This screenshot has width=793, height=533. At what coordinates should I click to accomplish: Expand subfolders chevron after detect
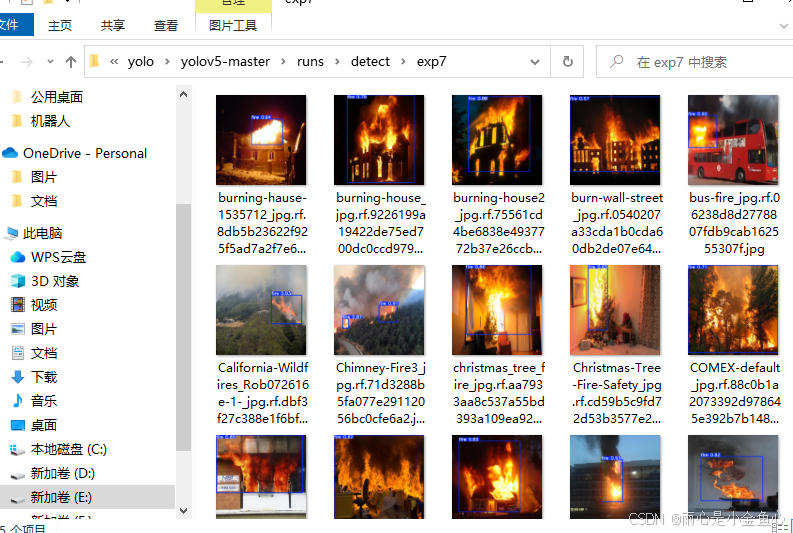pyautogui.click(x=403, y=62)
